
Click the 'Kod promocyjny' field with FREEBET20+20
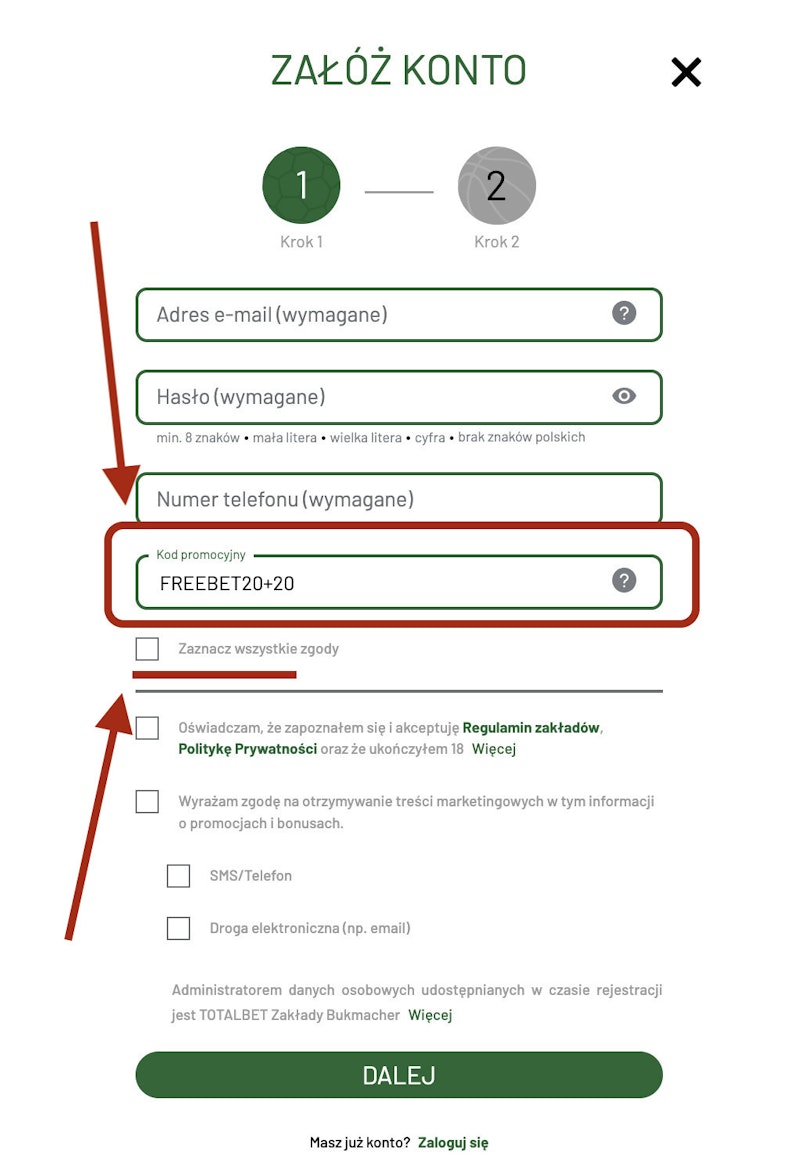380,583
